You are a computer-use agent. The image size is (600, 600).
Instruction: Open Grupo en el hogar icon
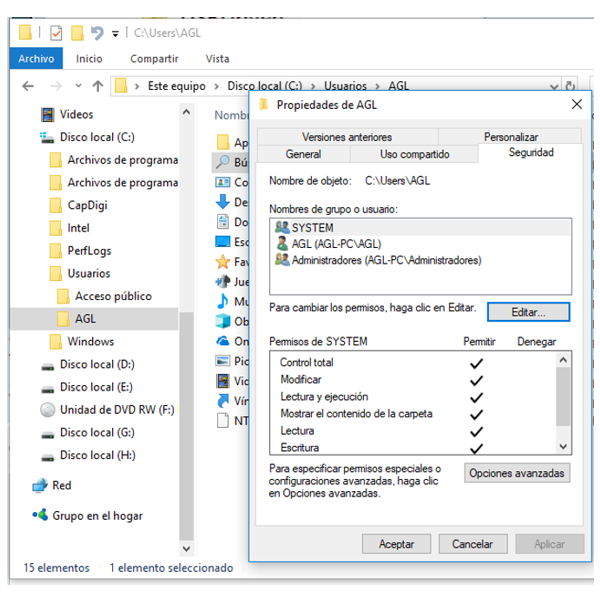(39, 516)
